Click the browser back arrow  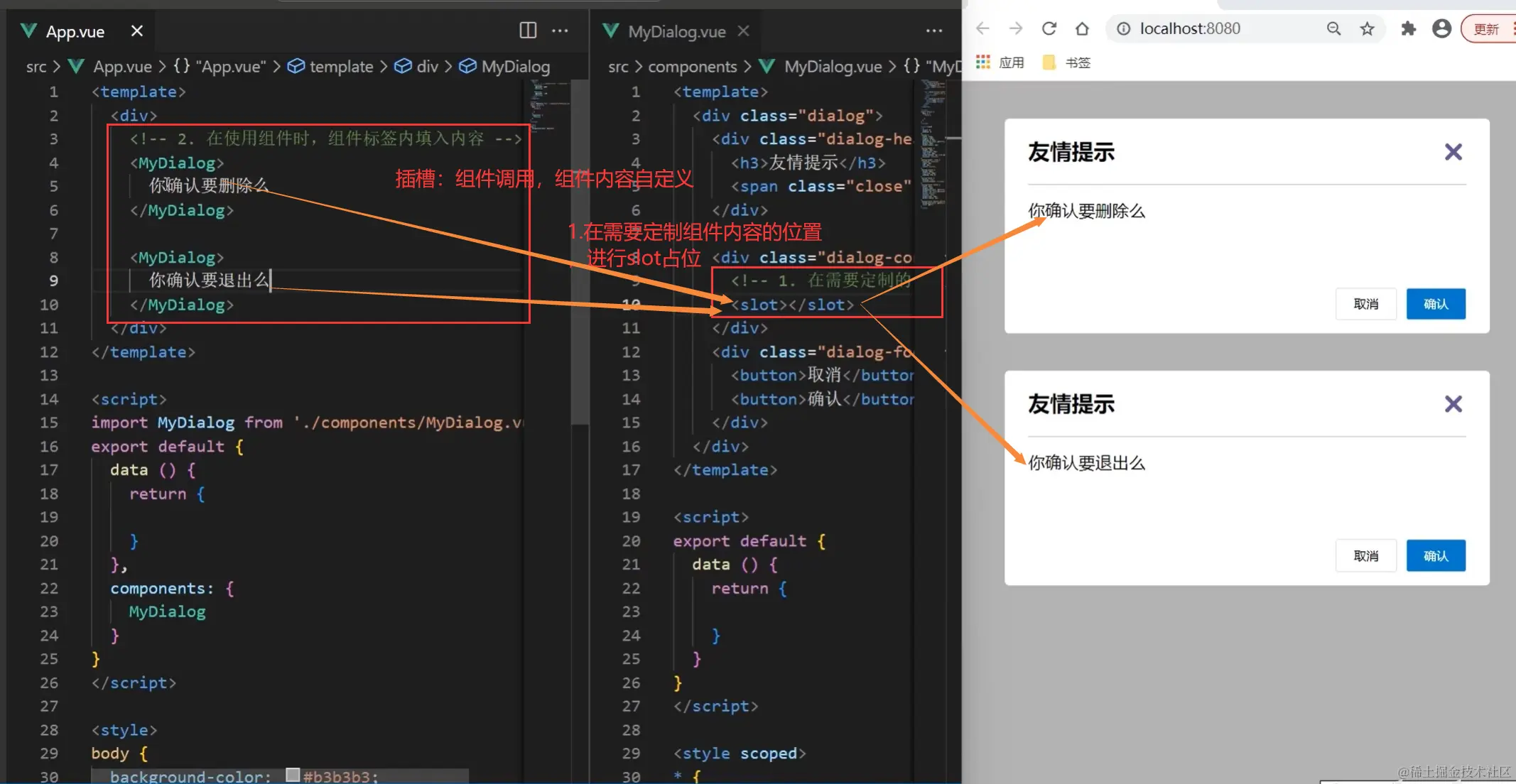(x=982, y=28)
